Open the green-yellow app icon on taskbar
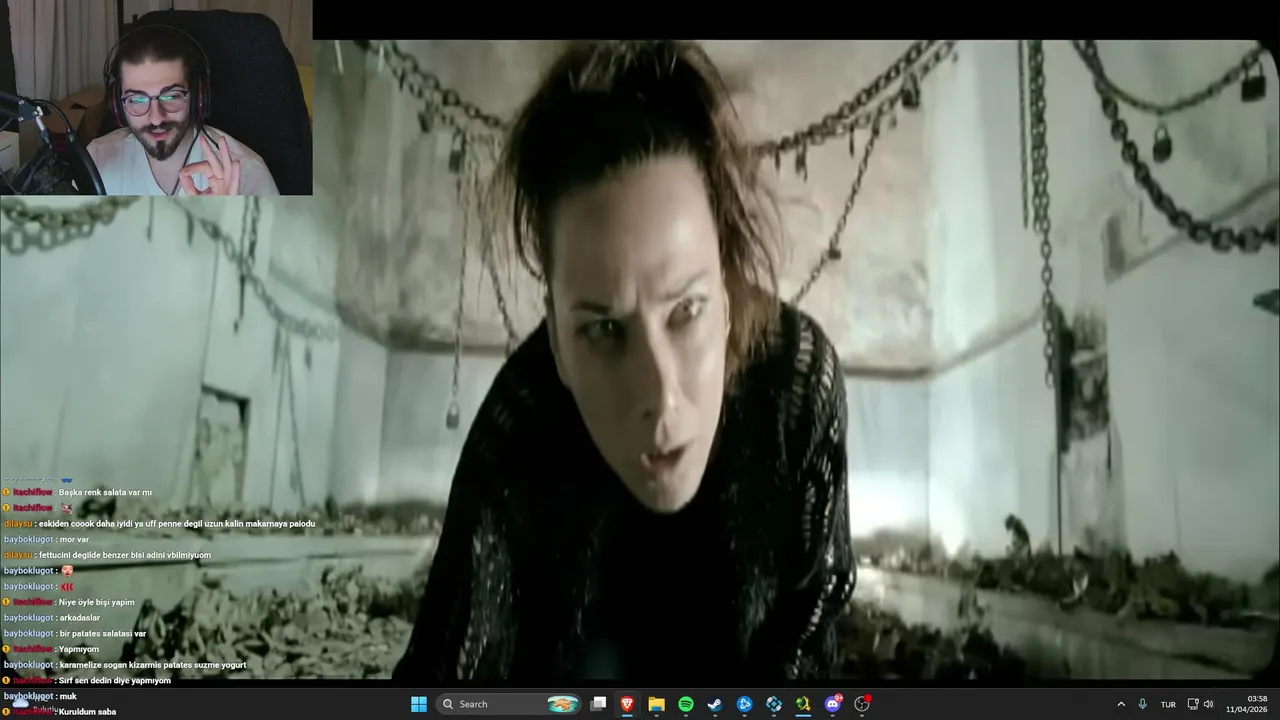 (x=803, y=704)
